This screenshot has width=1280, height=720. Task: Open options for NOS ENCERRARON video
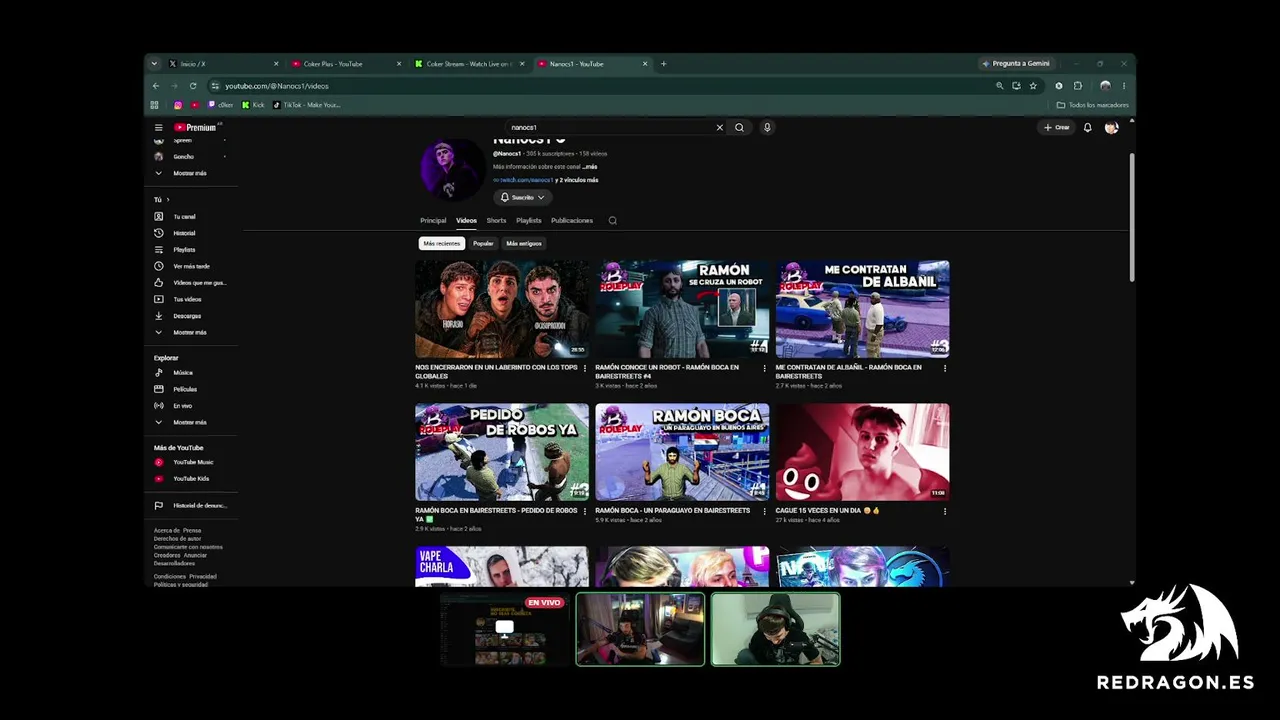(x=585, y=368)
